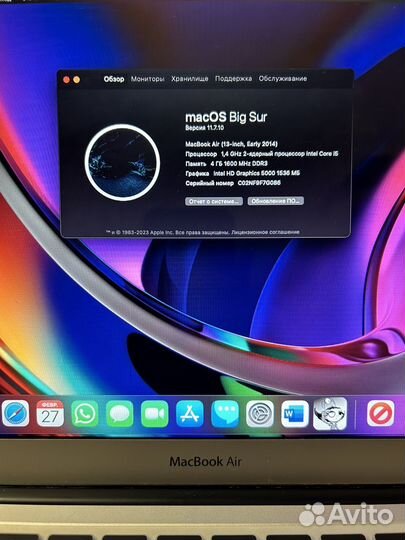Click the serial number C02NF9F7G085

(259, 183)
